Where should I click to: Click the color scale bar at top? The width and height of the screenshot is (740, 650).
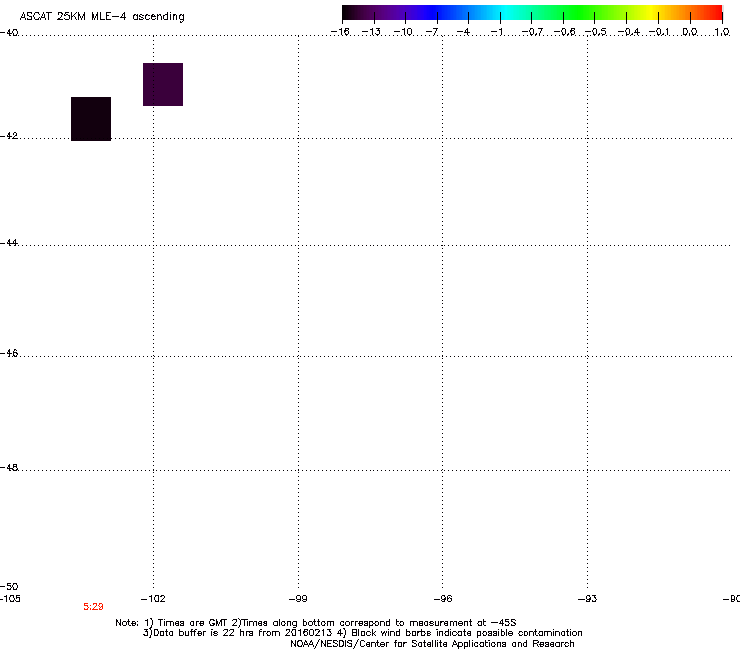click(532, 13)
